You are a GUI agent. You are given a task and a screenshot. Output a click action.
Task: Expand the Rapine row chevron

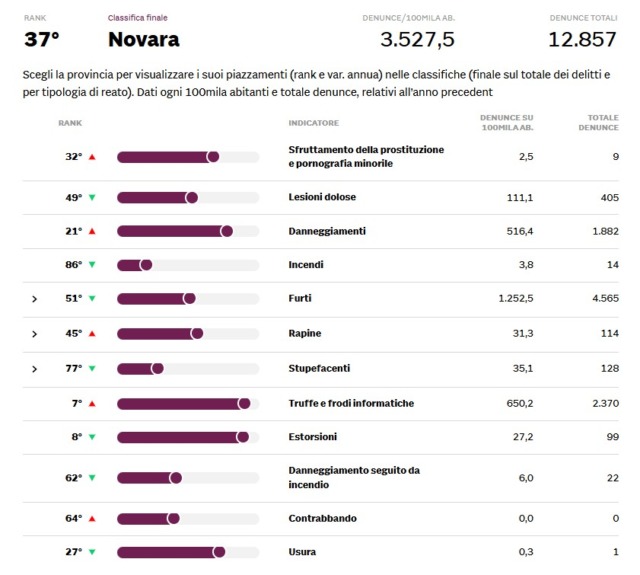point(34,334)
